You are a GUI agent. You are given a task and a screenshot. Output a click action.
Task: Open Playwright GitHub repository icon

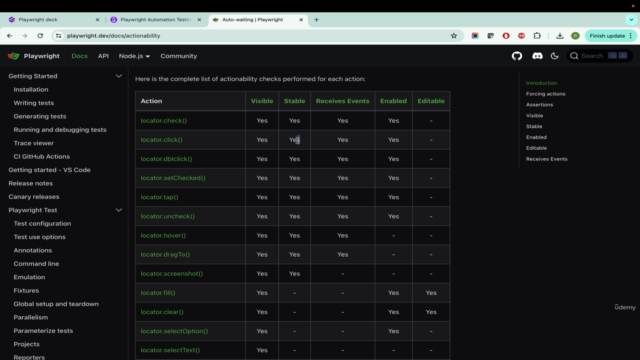tap(517, 56)
